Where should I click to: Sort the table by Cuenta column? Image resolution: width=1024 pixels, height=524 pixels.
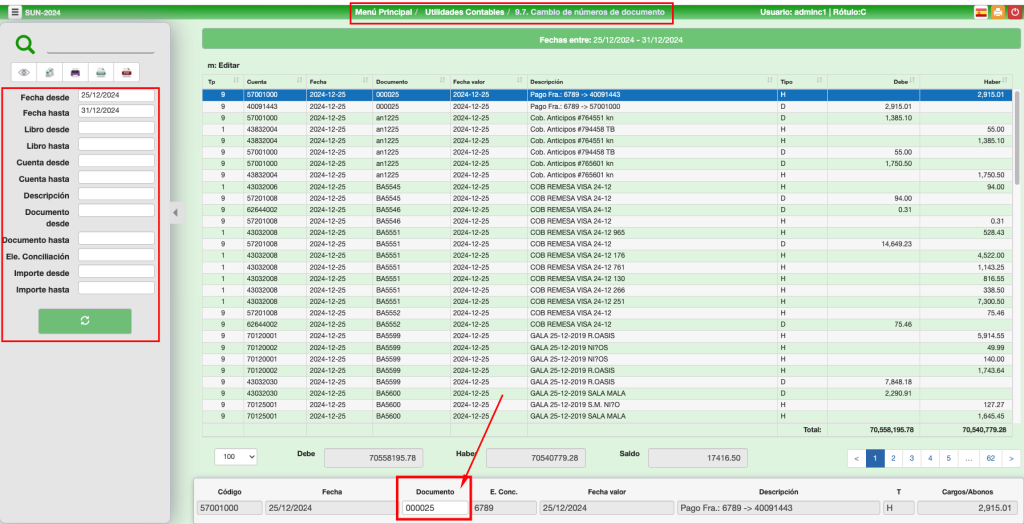point(274,82)
